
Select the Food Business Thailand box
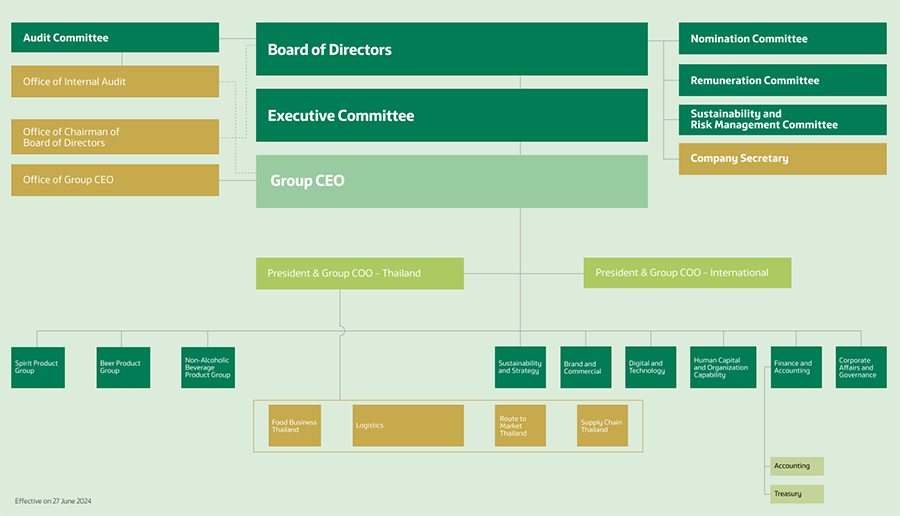click(294, 426)
